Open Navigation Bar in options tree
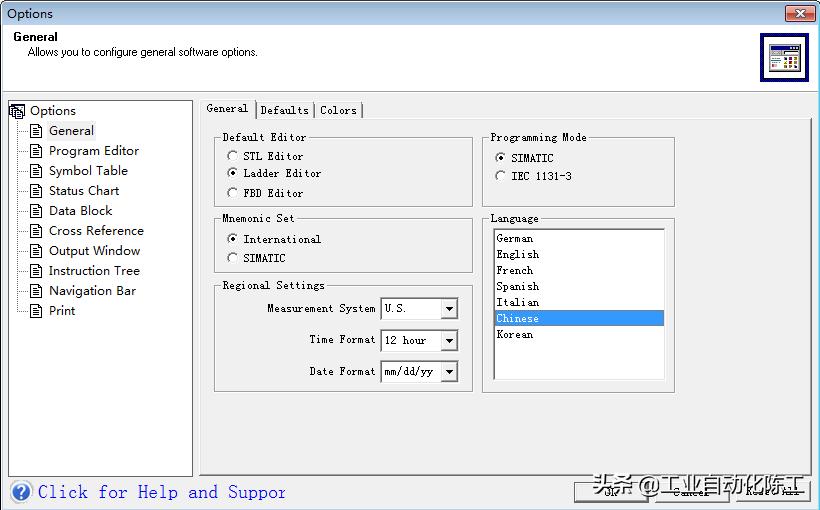This screenshot has height=510, width=820. coord(93,291)
